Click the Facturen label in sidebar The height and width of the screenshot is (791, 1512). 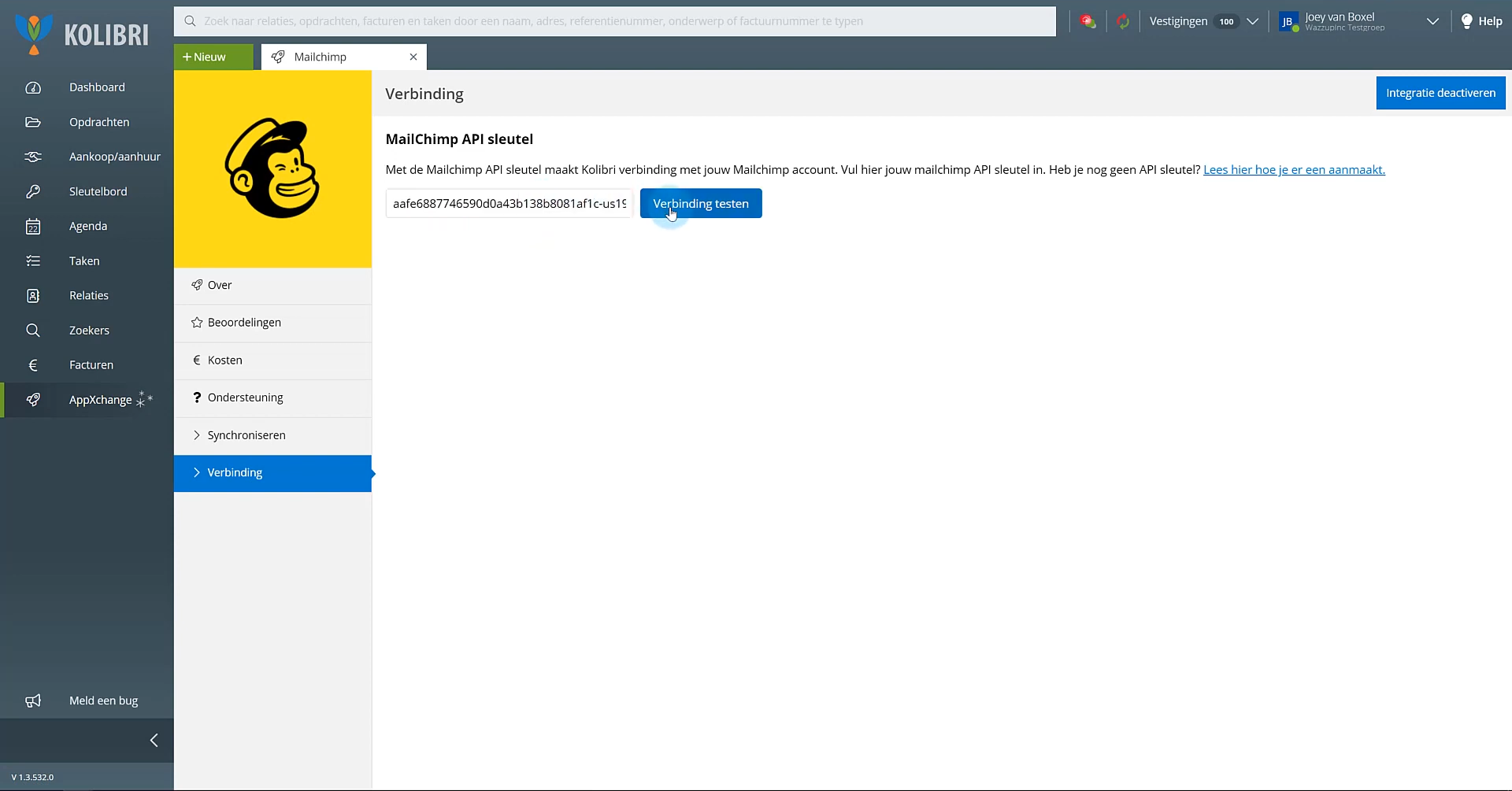tap(91, 365)
